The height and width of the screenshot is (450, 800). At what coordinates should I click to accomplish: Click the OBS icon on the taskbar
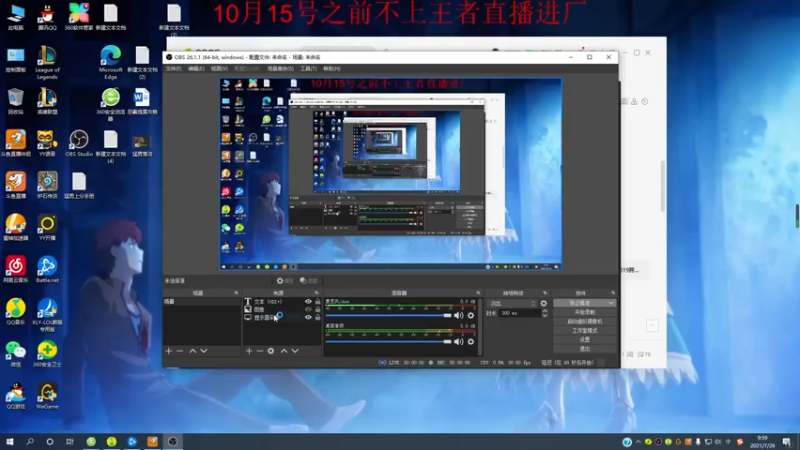[172, 442]
